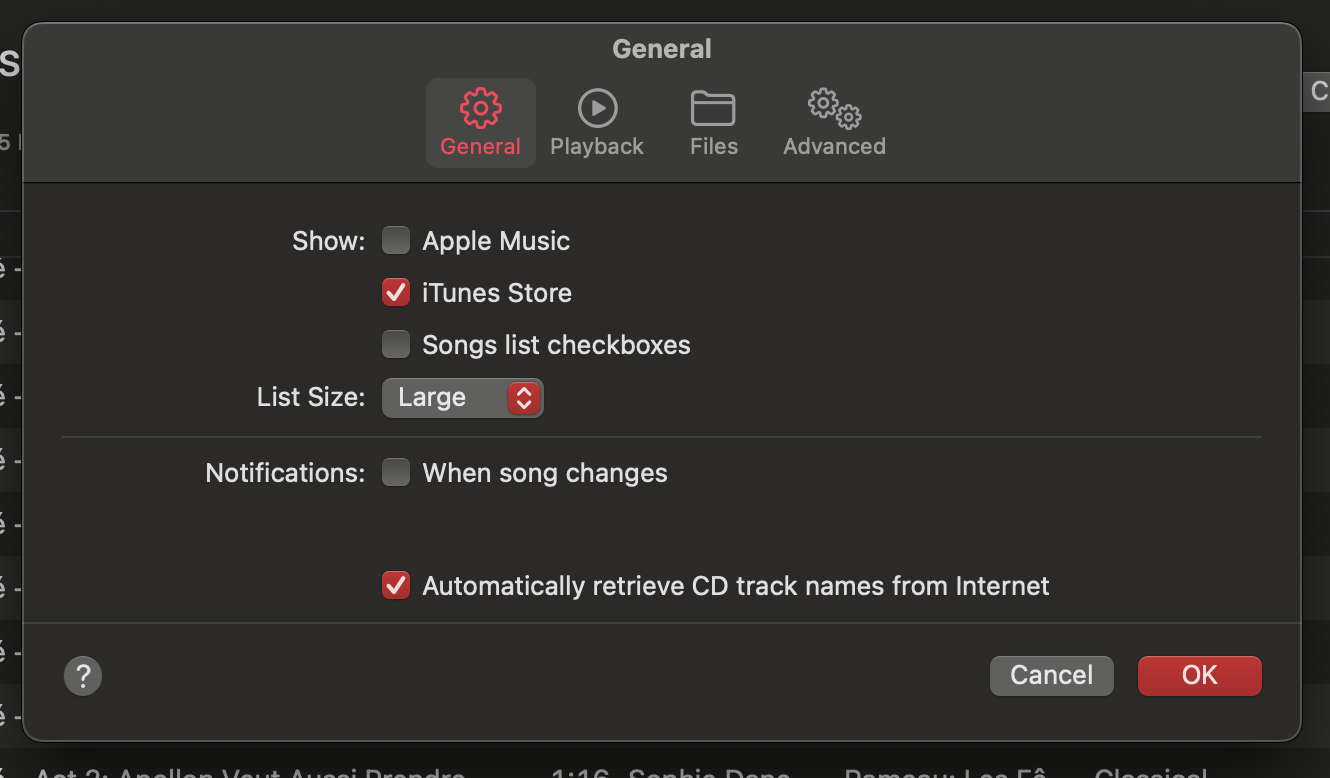Screen dimensions: 1330x778
Task: Open the Advanced double-gear icon tab
Action: (834, 108)
